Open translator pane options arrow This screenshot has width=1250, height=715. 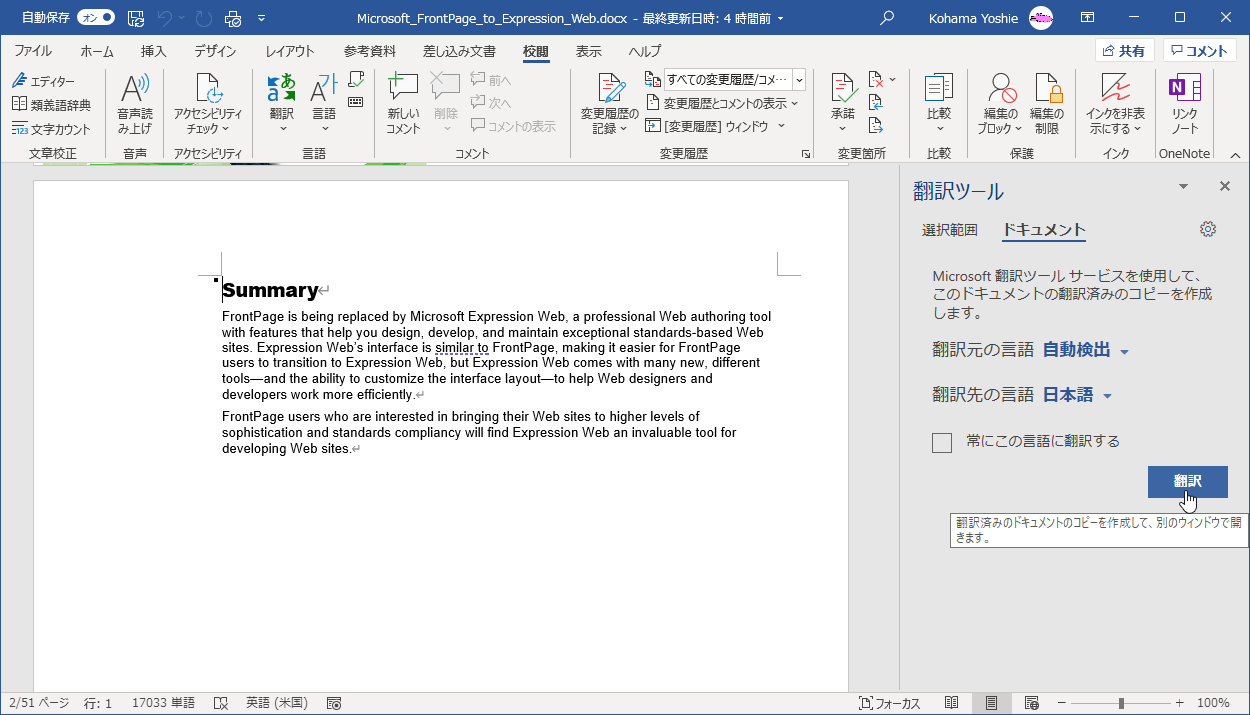pos(1183,187)
